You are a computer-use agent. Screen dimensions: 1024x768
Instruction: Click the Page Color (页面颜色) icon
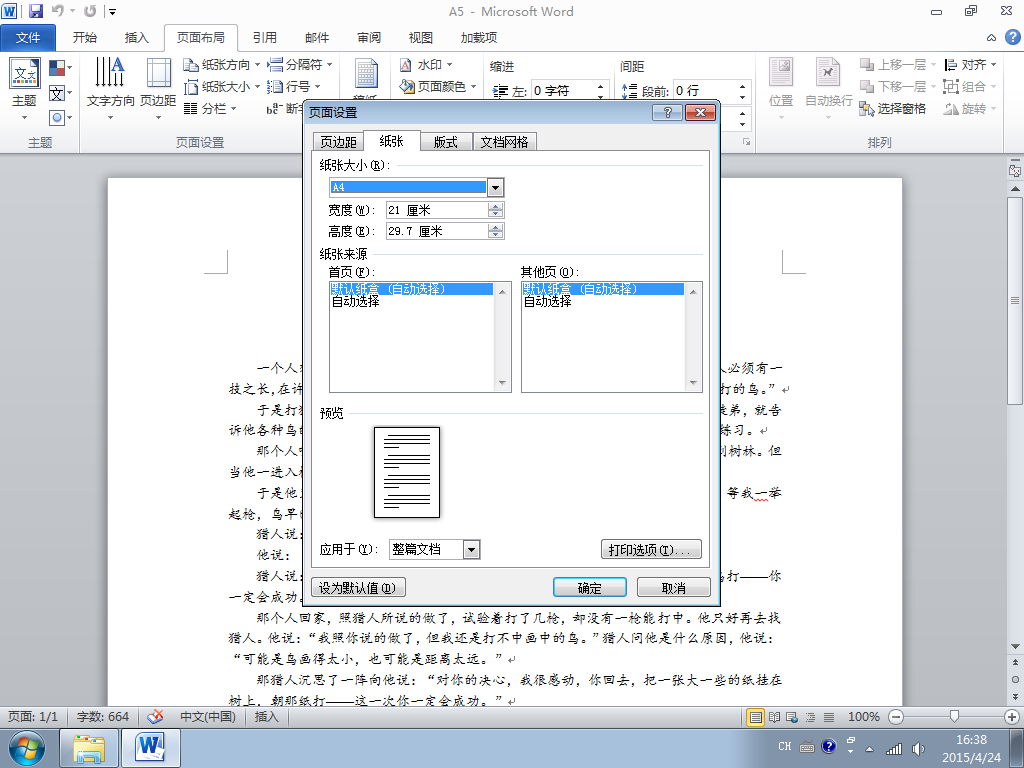pyautogui.click(x=407, y=86)
